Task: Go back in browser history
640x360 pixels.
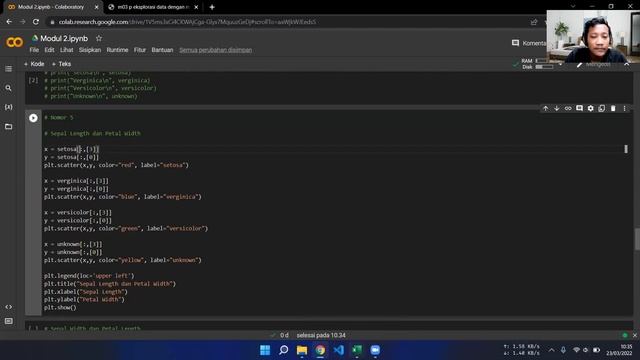Action: pyautogui.click(x=9, y=22)
